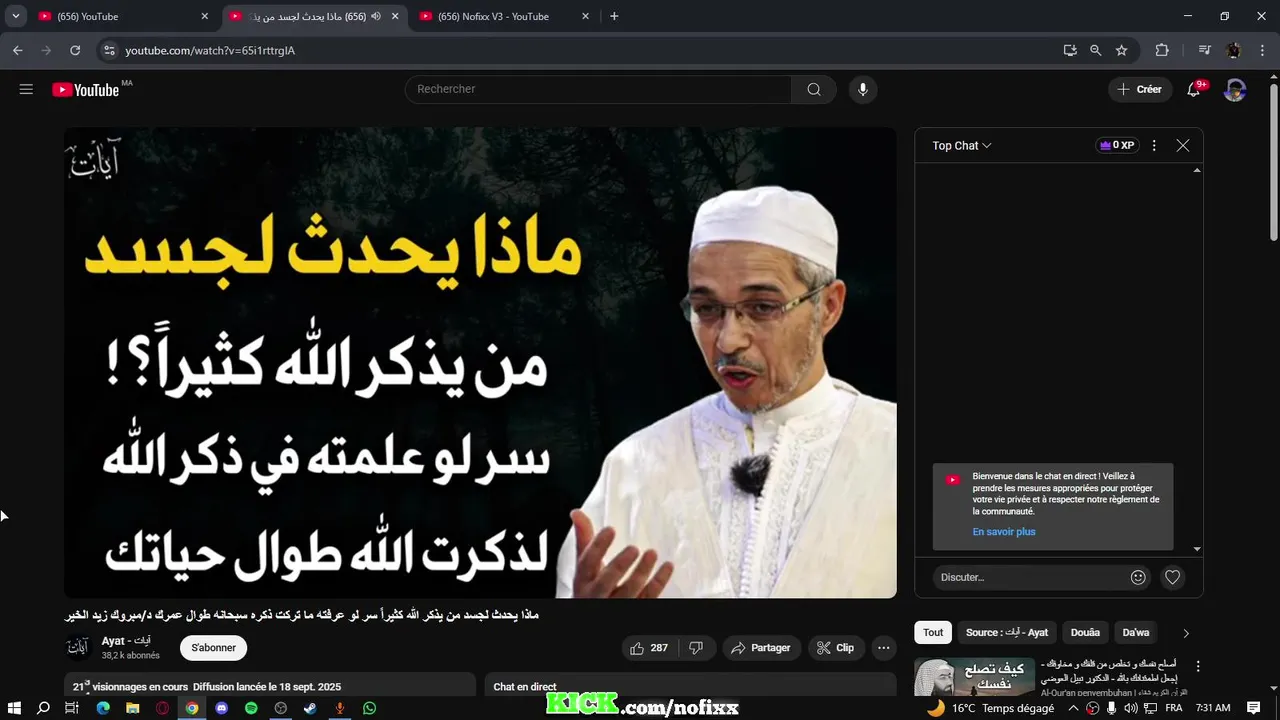This screenshot has height=720, width=1280.
Task: Dislike the video with thumbs-down
Action: pyautogui.click(x=696, y=648)
